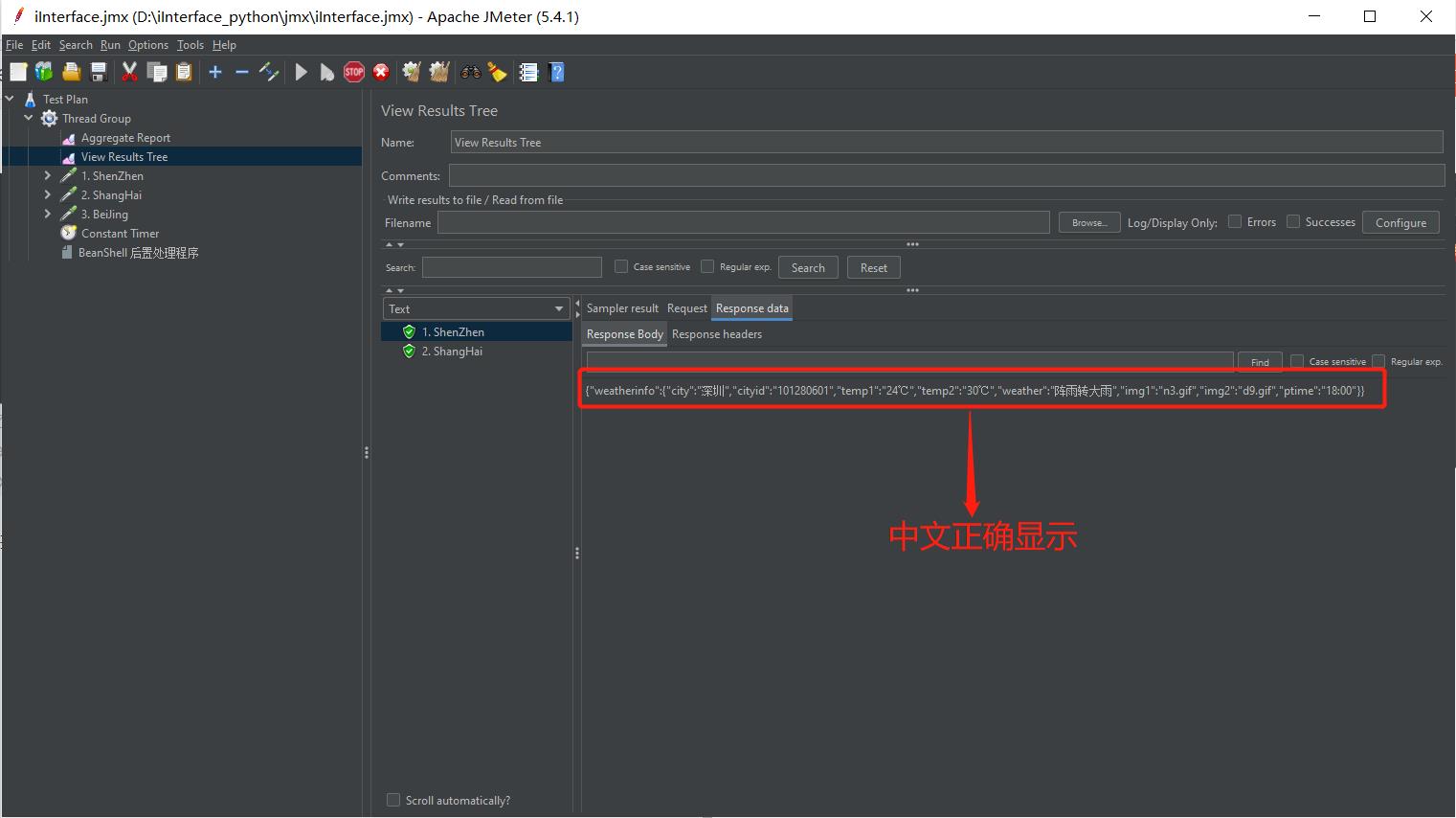The image size is (1456, 818).
Task: Enable Regular exp. in search row
Action: point(707,266)
